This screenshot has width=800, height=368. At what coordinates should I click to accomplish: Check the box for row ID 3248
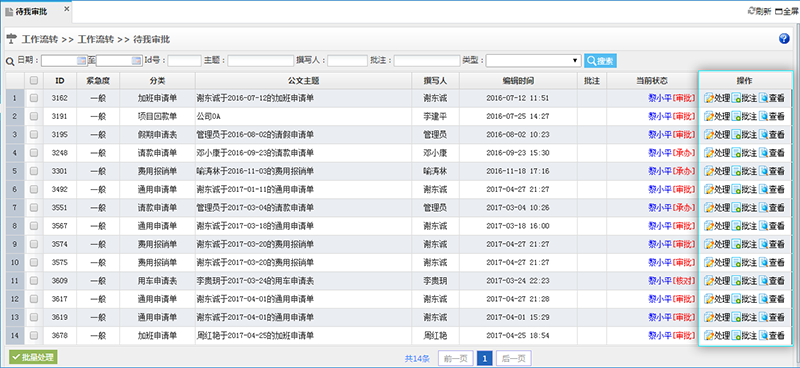34,153
